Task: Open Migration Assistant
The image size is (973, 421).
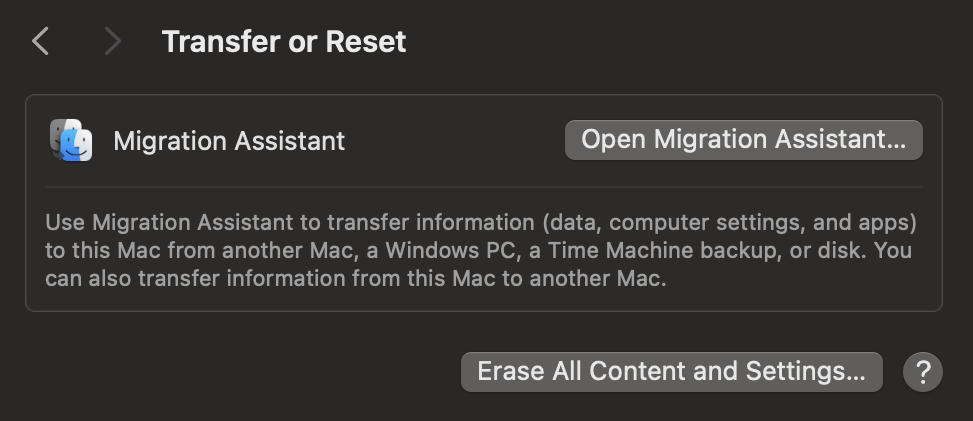Action: point(743,140)
